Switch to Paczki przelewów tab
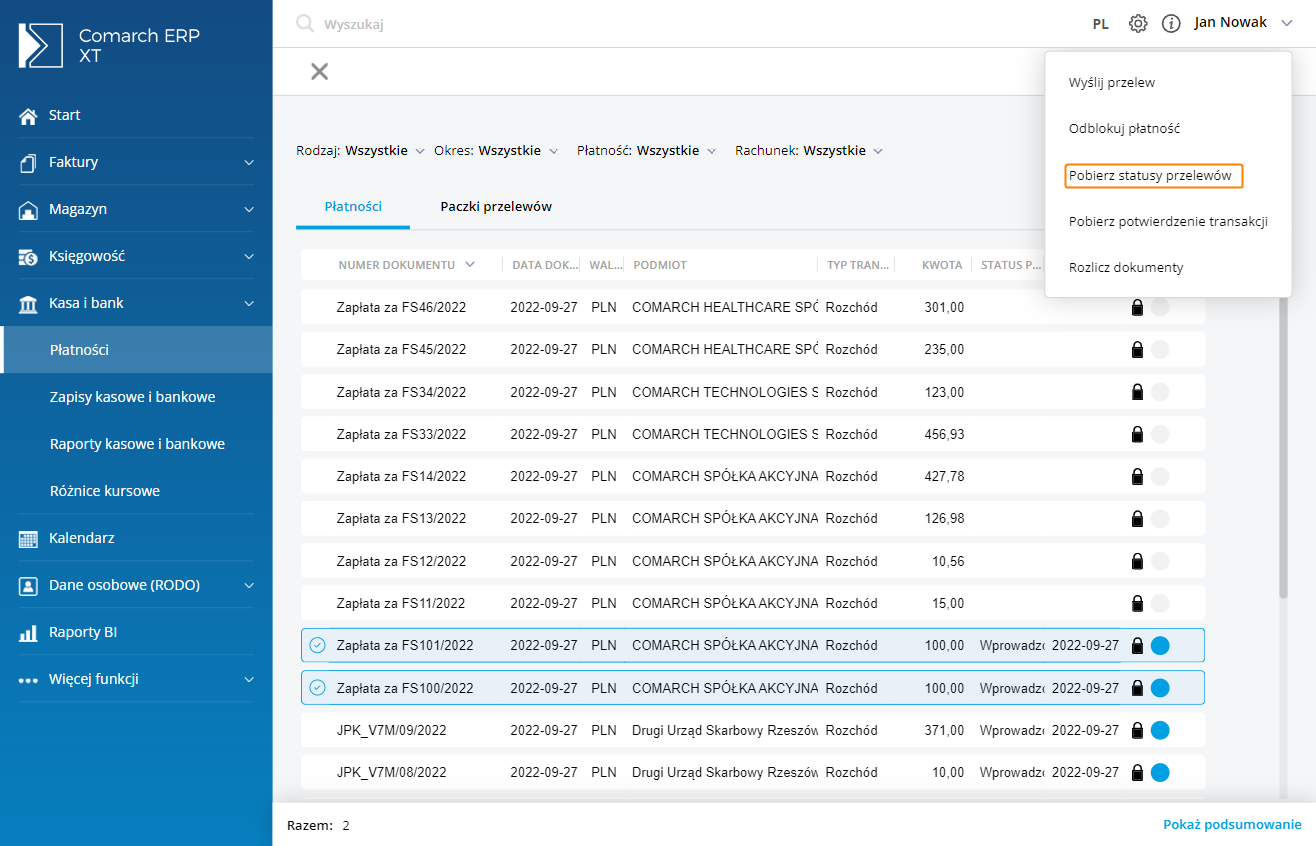1316x846 pixels. click(496, 207)
